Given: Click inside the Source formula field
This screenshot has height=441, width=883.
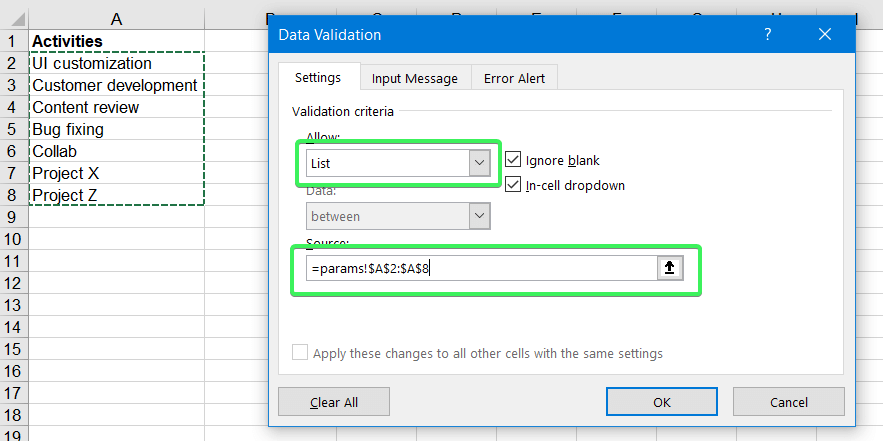Looking at the screenshot, I should [480, 268].
